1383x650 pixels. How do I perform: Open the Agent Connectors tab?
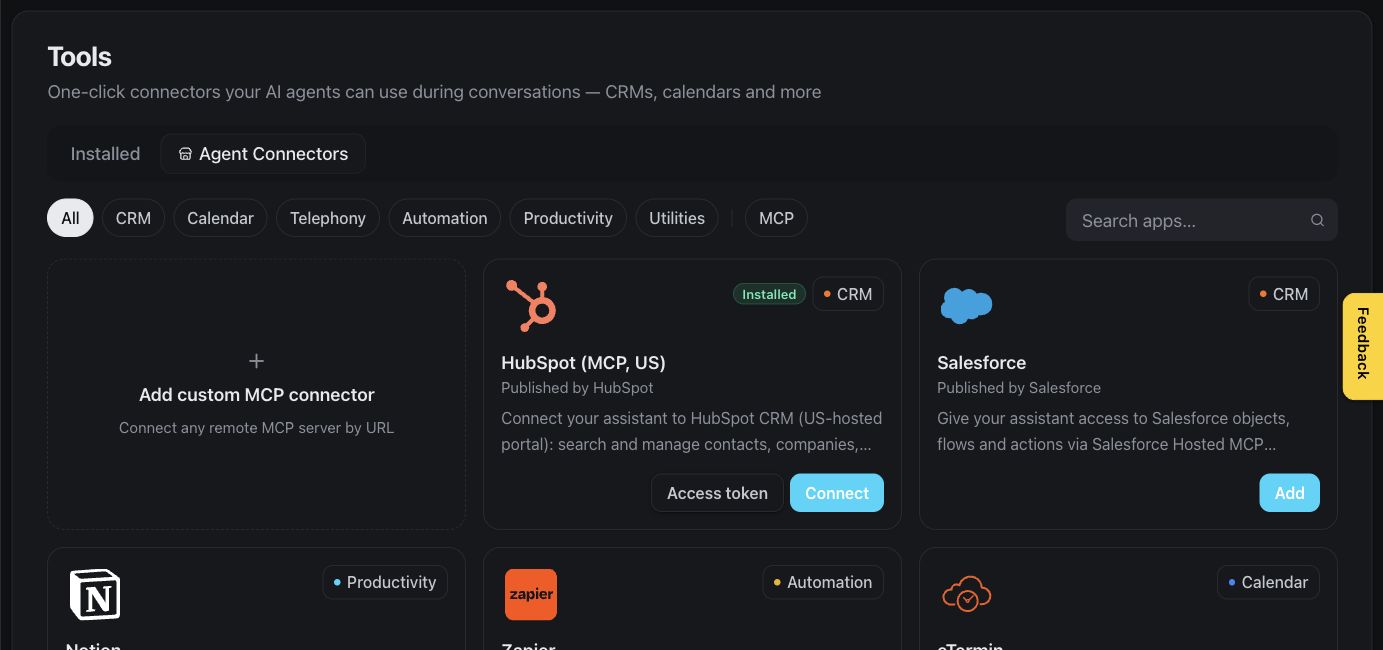[x=263, y=154]
